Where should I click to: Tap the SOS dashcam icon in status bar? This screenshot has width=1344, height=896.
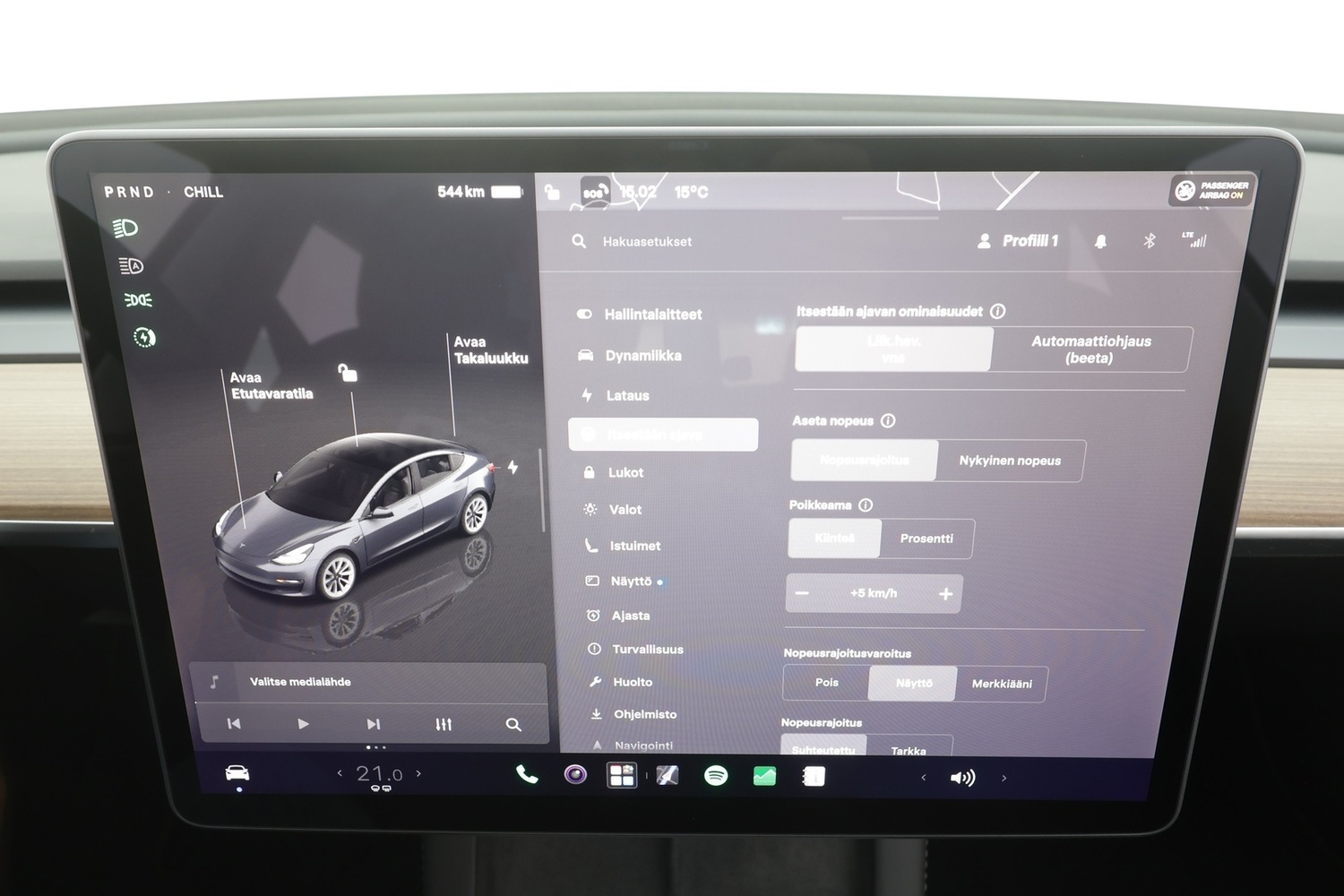tap(594, 191)
